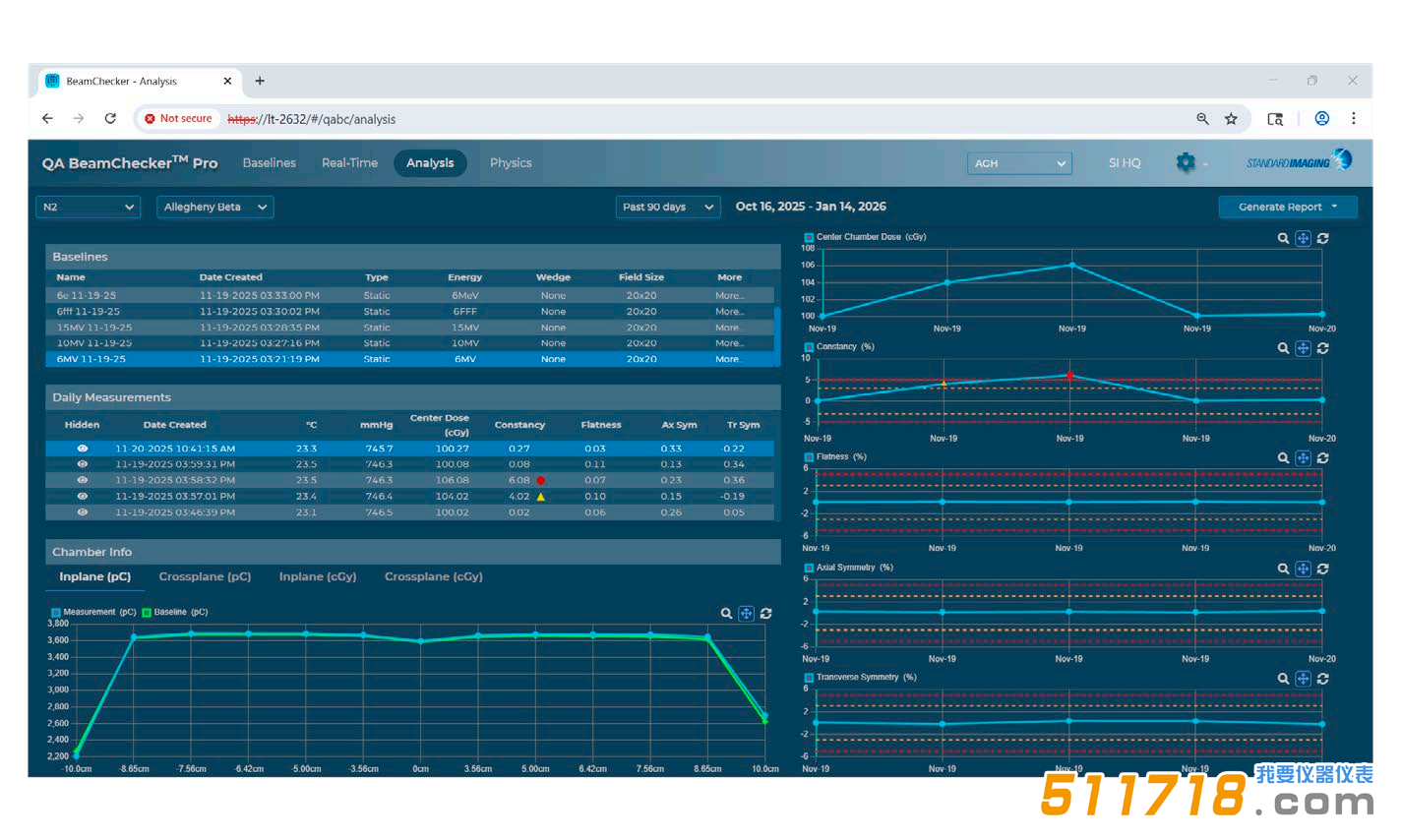Toggle the Flatness (%) series legend box

(x=809, y=457)
